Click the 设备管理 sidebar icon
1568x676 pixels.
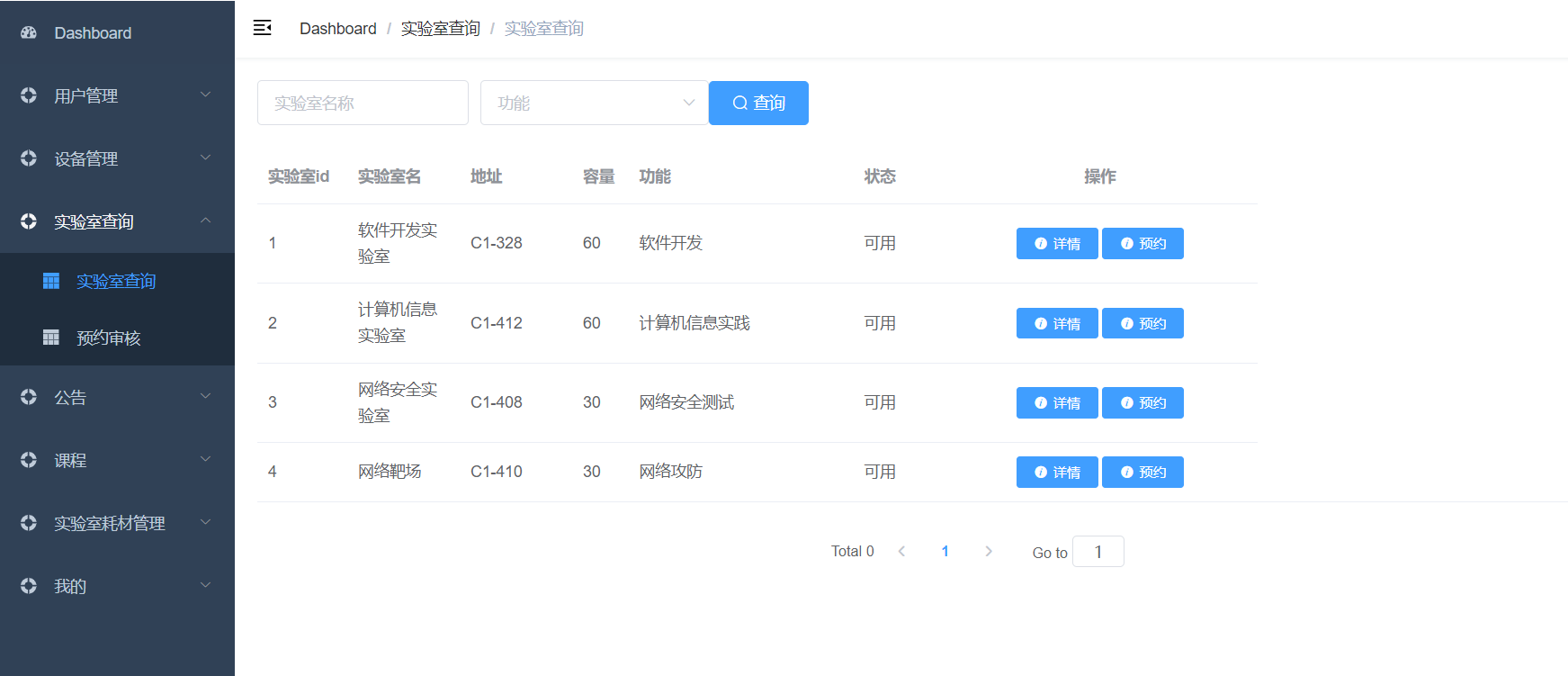[29, 158]
